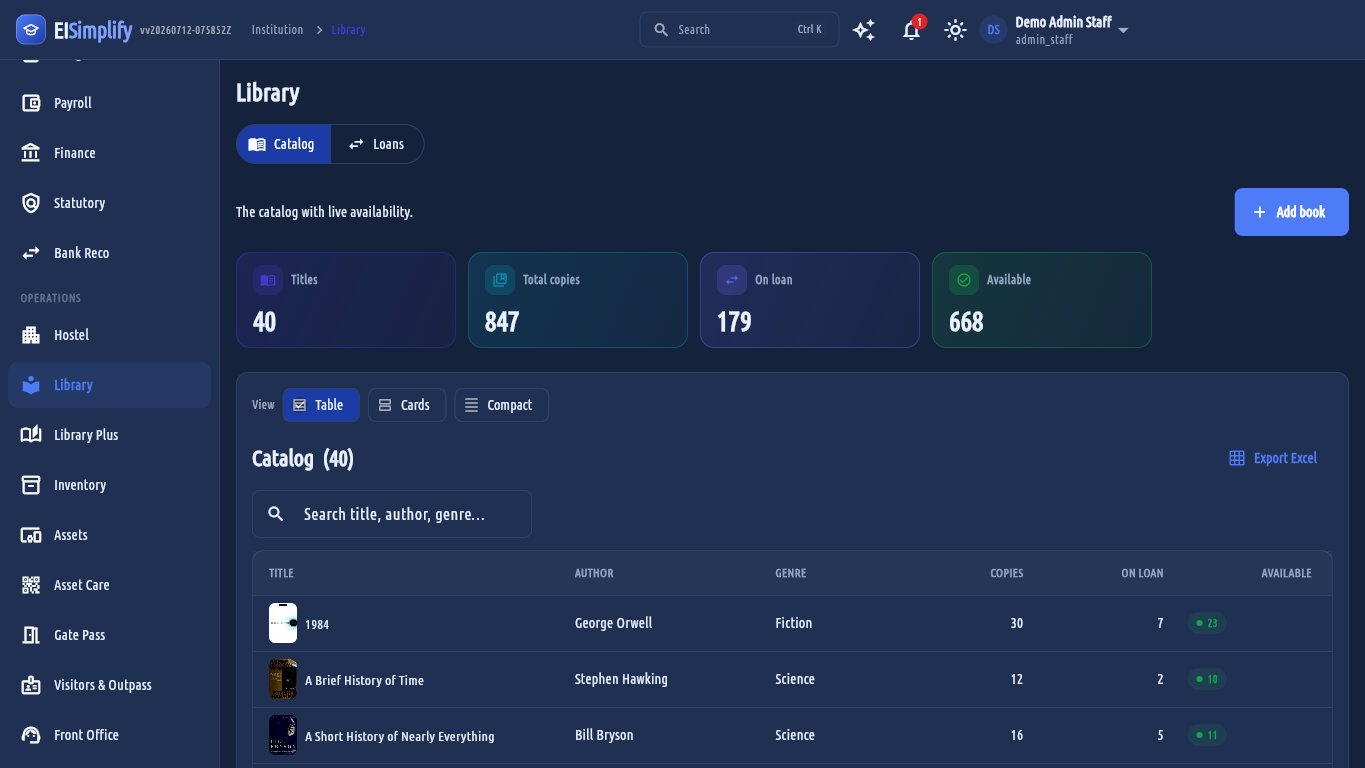Viewport: 1365px width, 768px height.
Task: Click the Titles stat card
Action: [x=346, y=300]
